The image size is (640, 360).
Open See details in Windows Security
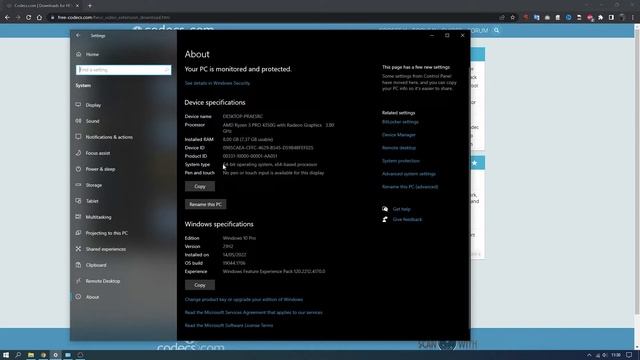click(217, 83)
